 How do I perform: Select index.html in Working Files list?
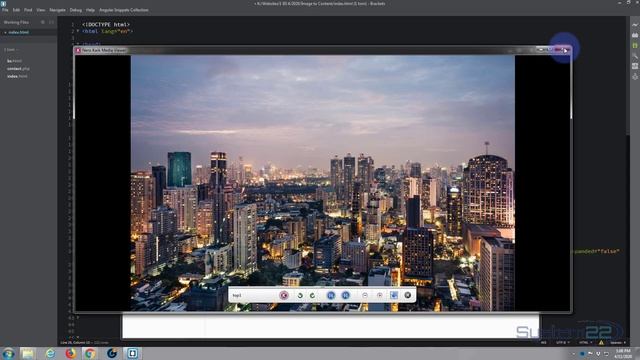[x=19, y=32]
